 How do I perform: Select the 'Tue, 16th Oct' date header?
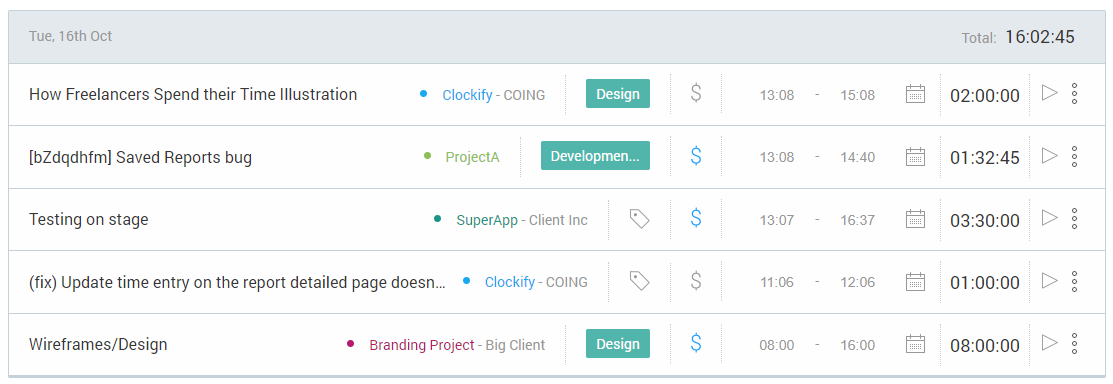coord(70,35)
